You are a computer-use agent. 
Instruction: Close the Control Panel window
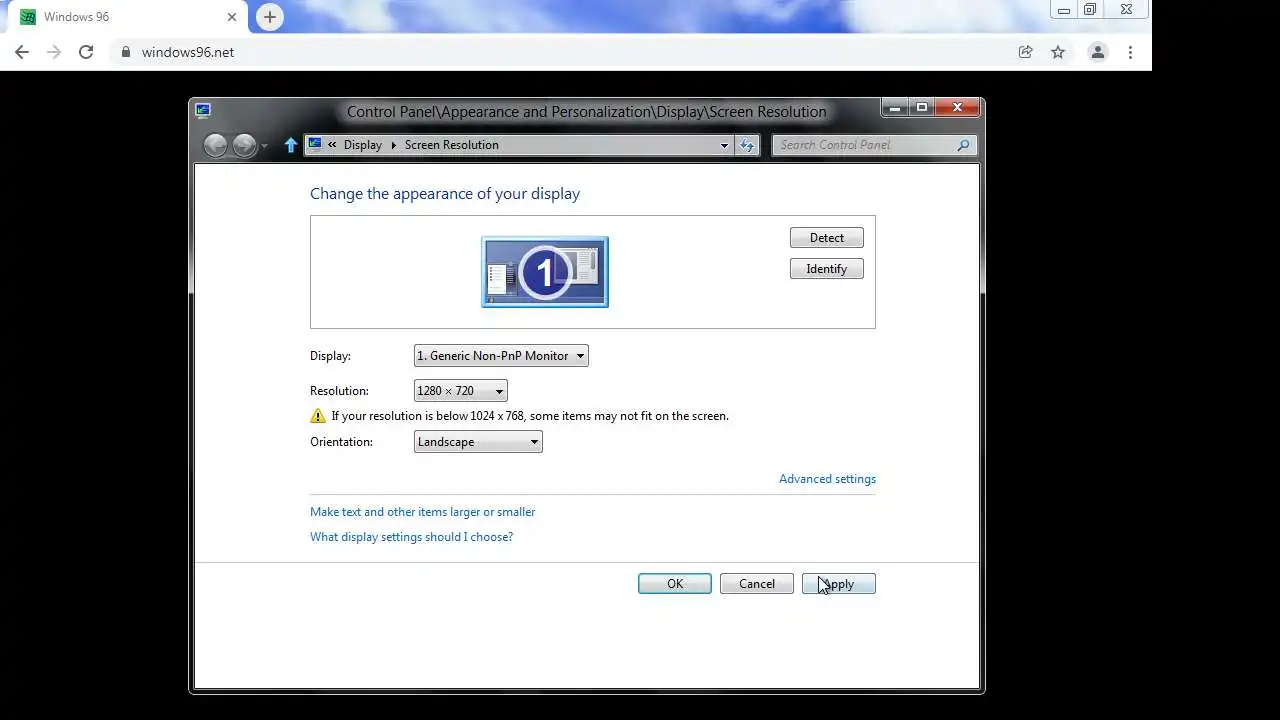tap(957, 107)
